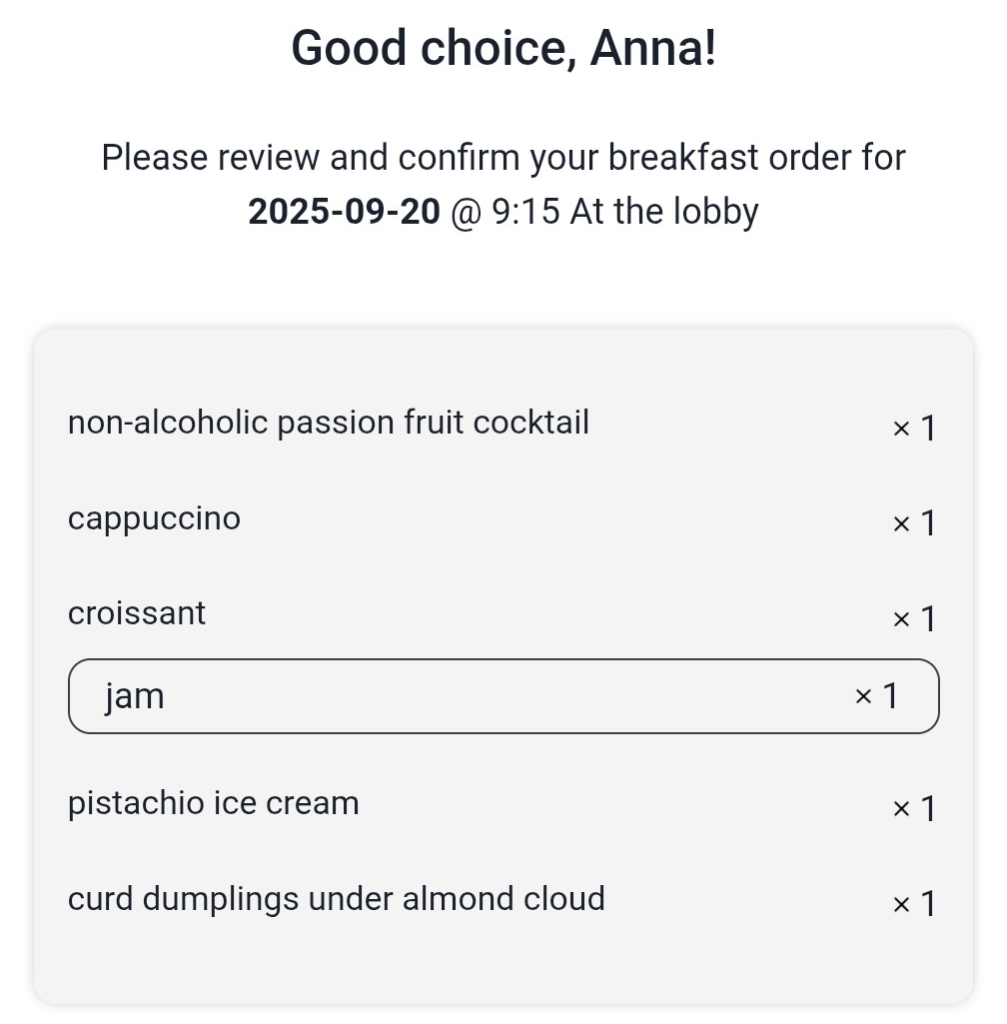Click the curd dumplings quantity ×1
Viewport: 1007px width, 1024px height.
click(914, 904)
